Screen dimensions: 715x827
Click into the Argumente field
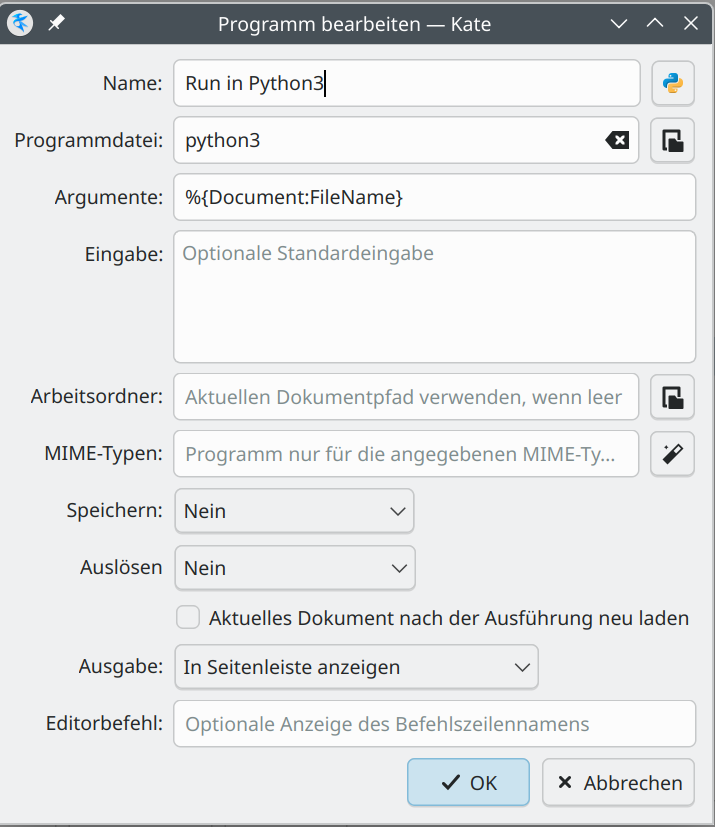[434, 197]
